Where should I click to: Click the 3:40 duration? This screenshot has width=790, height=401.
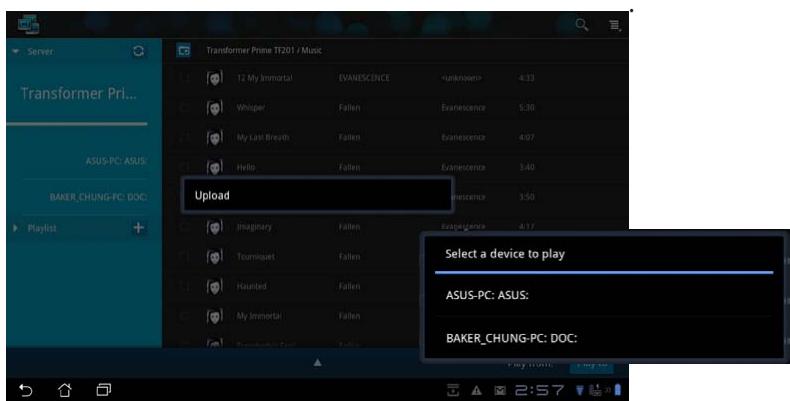pos(526,167)
